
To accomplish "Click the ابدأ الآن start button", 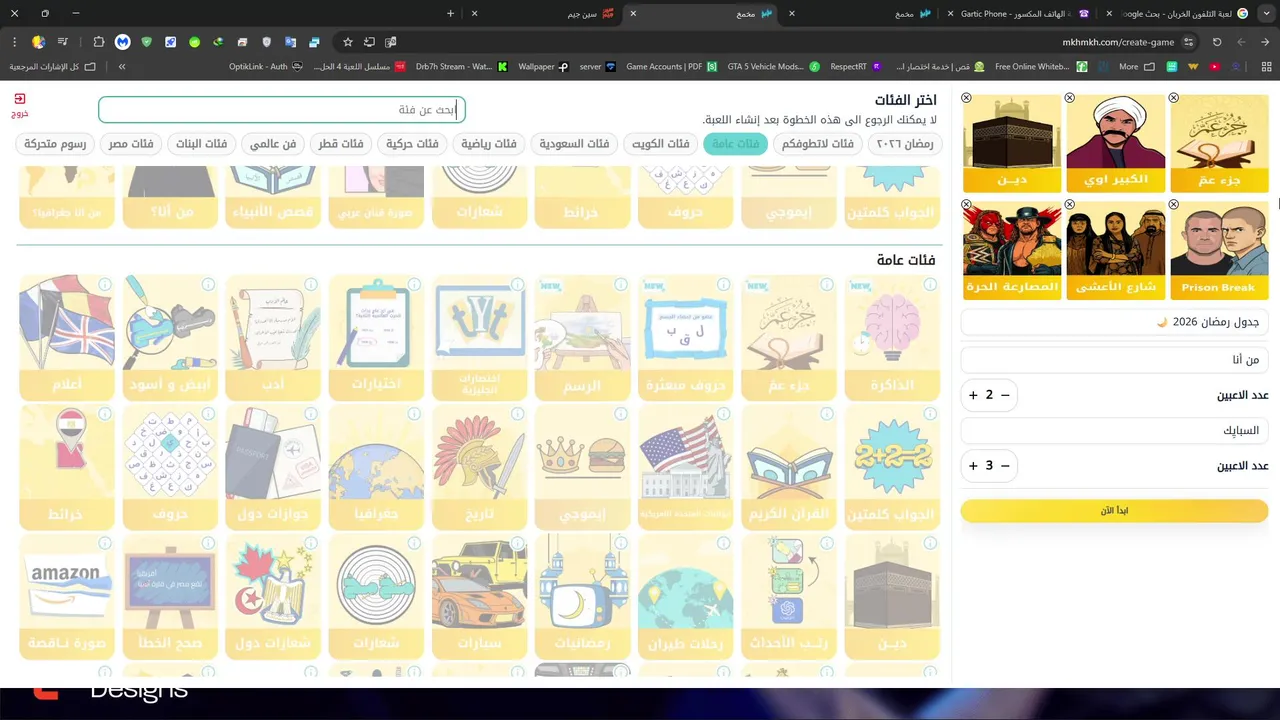I will pos(1114,511).
